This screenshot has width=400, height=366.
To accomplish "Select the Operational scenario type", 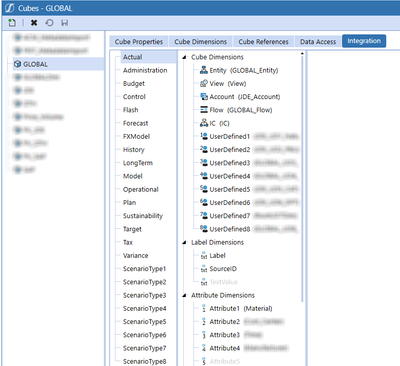I will pyautogui.click(x=141, y=189).
